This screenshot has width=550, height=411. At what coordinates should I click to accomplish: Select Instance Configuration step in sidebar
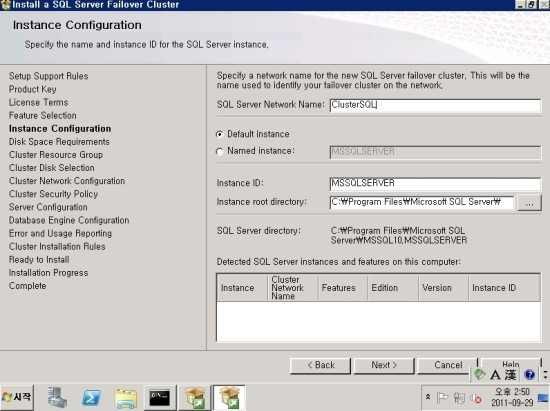[x=60, y=129]
